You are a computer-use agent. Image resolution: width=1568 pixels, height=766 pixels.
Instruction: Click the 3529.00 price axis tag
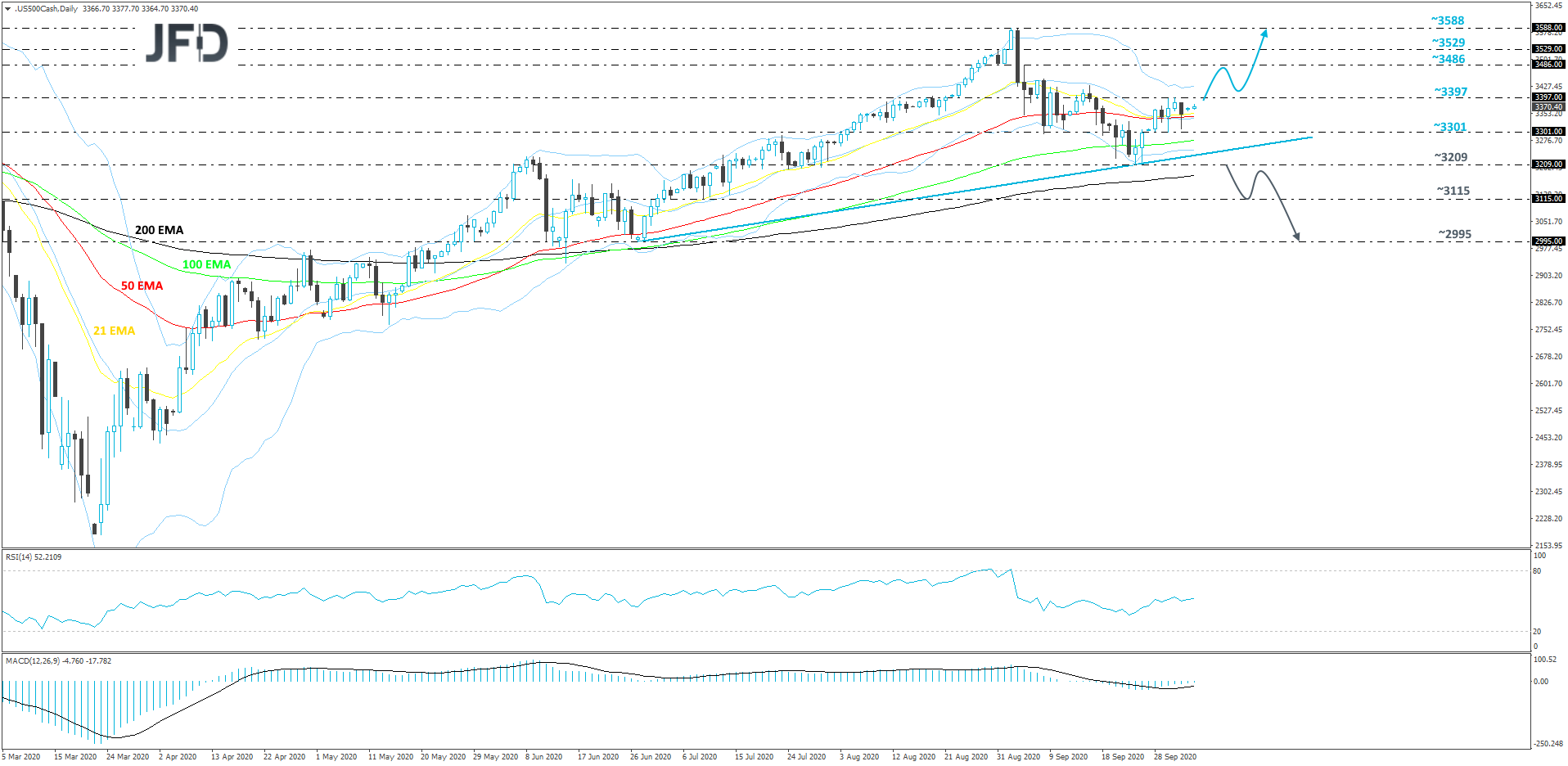pyautogui.click(x=1548, y=49)
